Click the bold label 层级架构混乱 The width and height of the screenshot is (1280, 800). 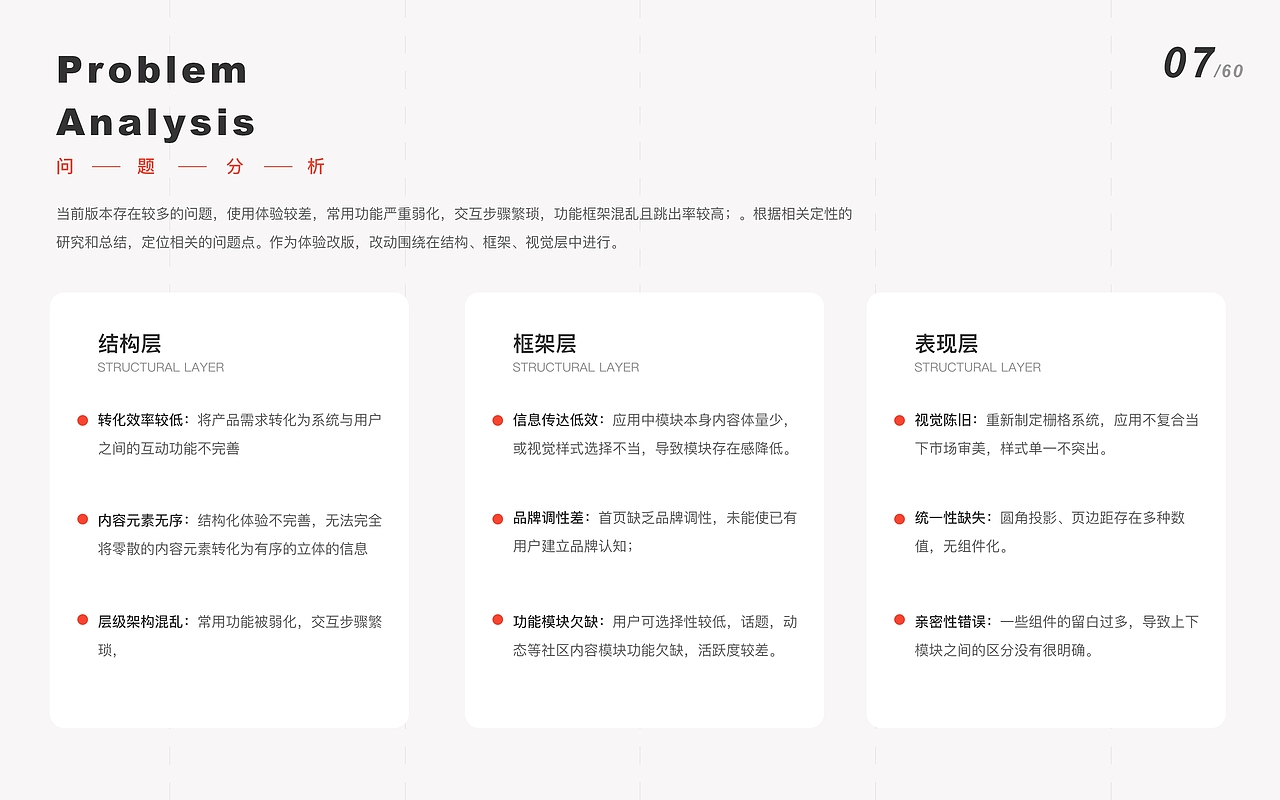144,621
